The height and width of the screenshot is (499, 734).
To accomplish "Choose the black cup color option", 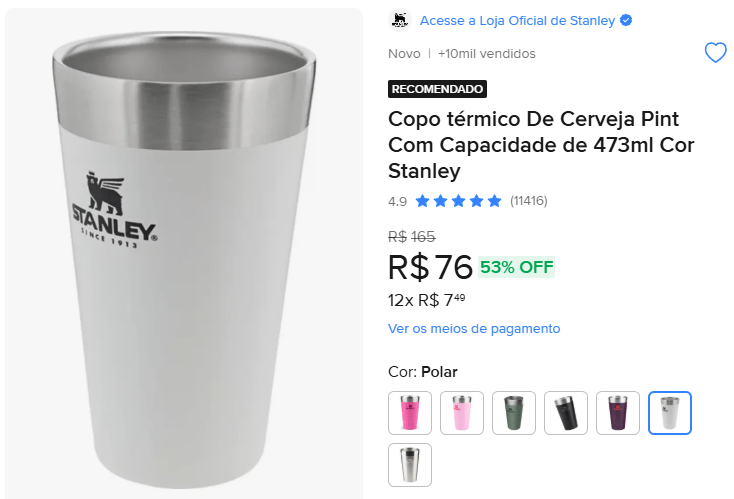I will click(x=566, y=412).
